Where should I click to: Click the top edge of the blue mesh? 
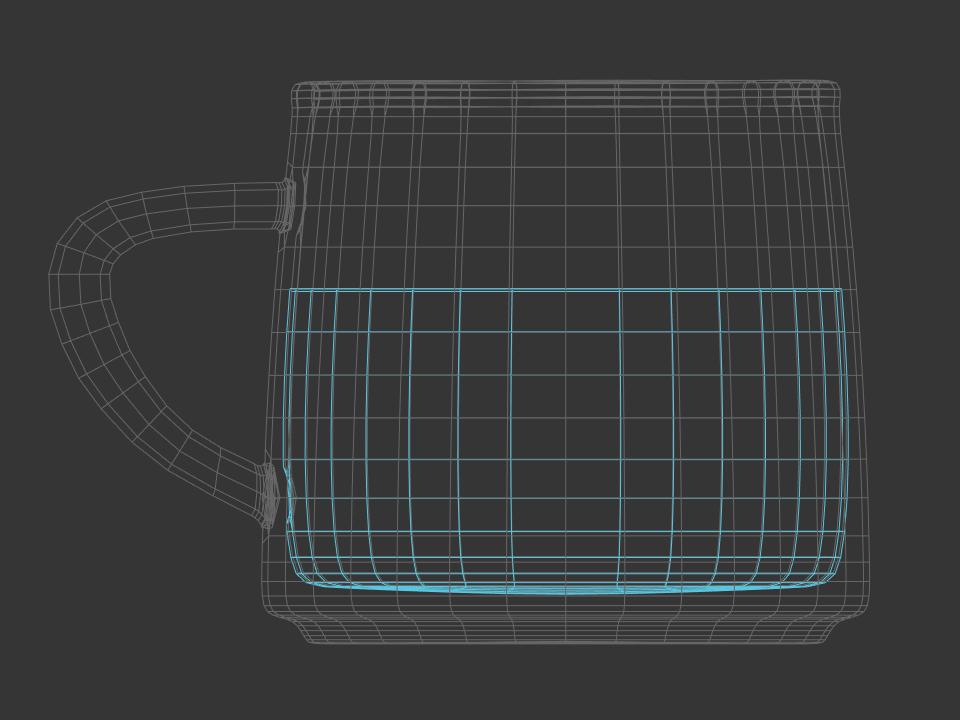566,290
